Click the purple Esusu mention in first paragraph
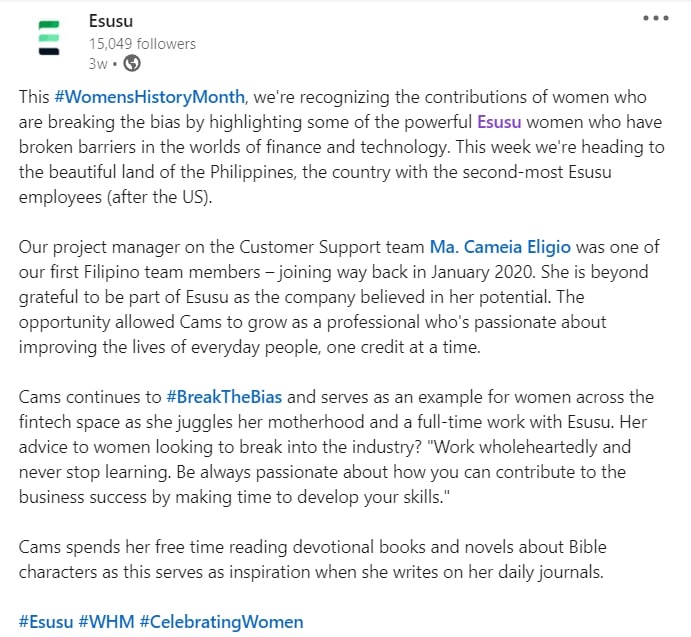 tap(499, 122)
